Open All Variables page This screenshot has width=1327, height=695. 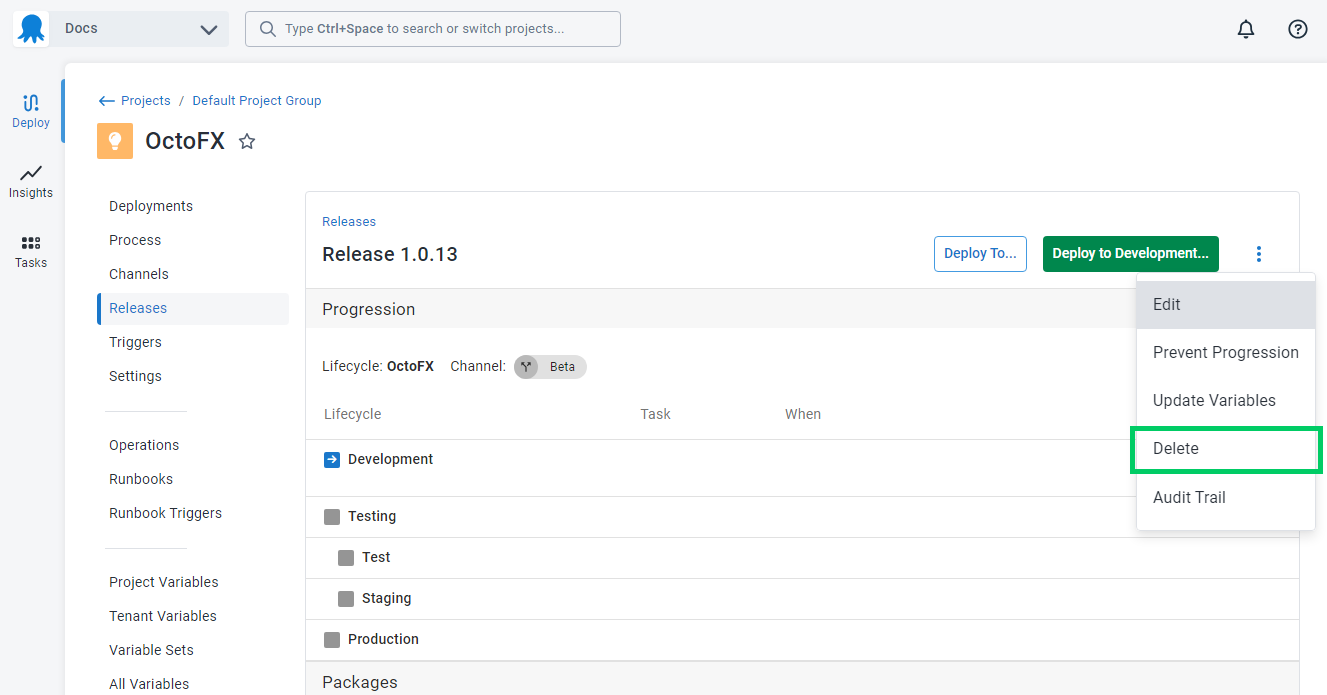point(149,684)
